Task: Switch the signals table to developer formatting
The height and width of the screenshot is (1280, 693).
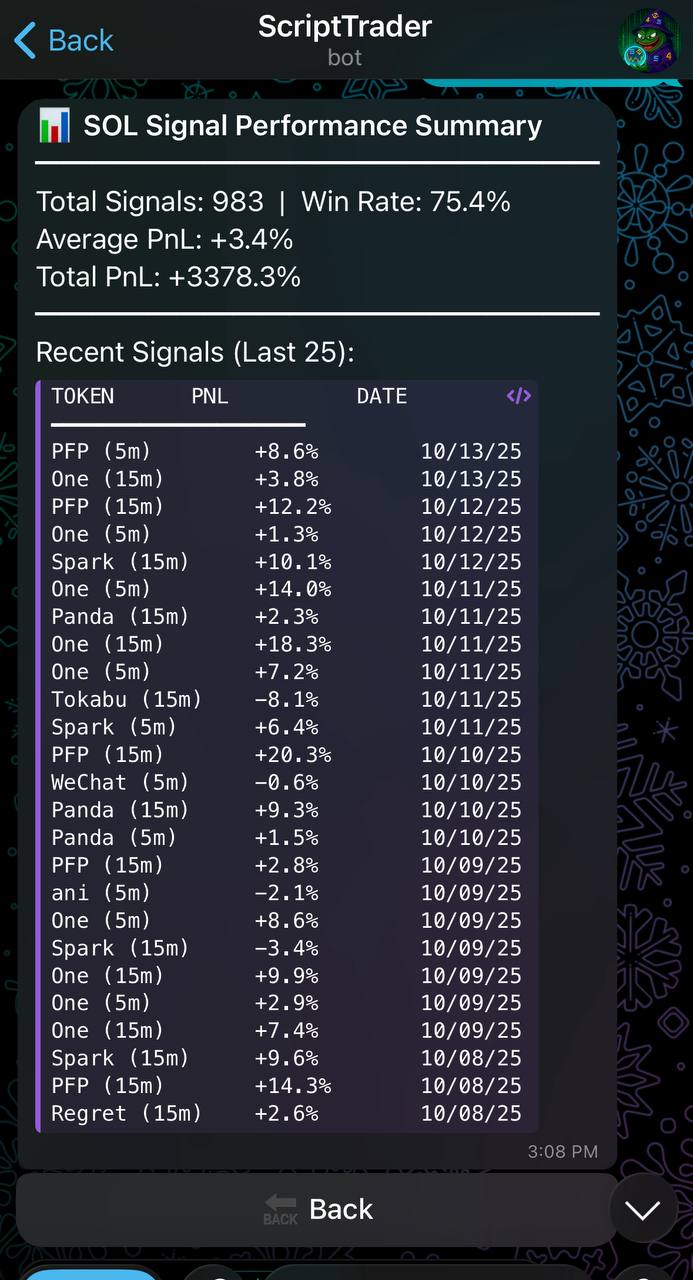Action: 517,396
